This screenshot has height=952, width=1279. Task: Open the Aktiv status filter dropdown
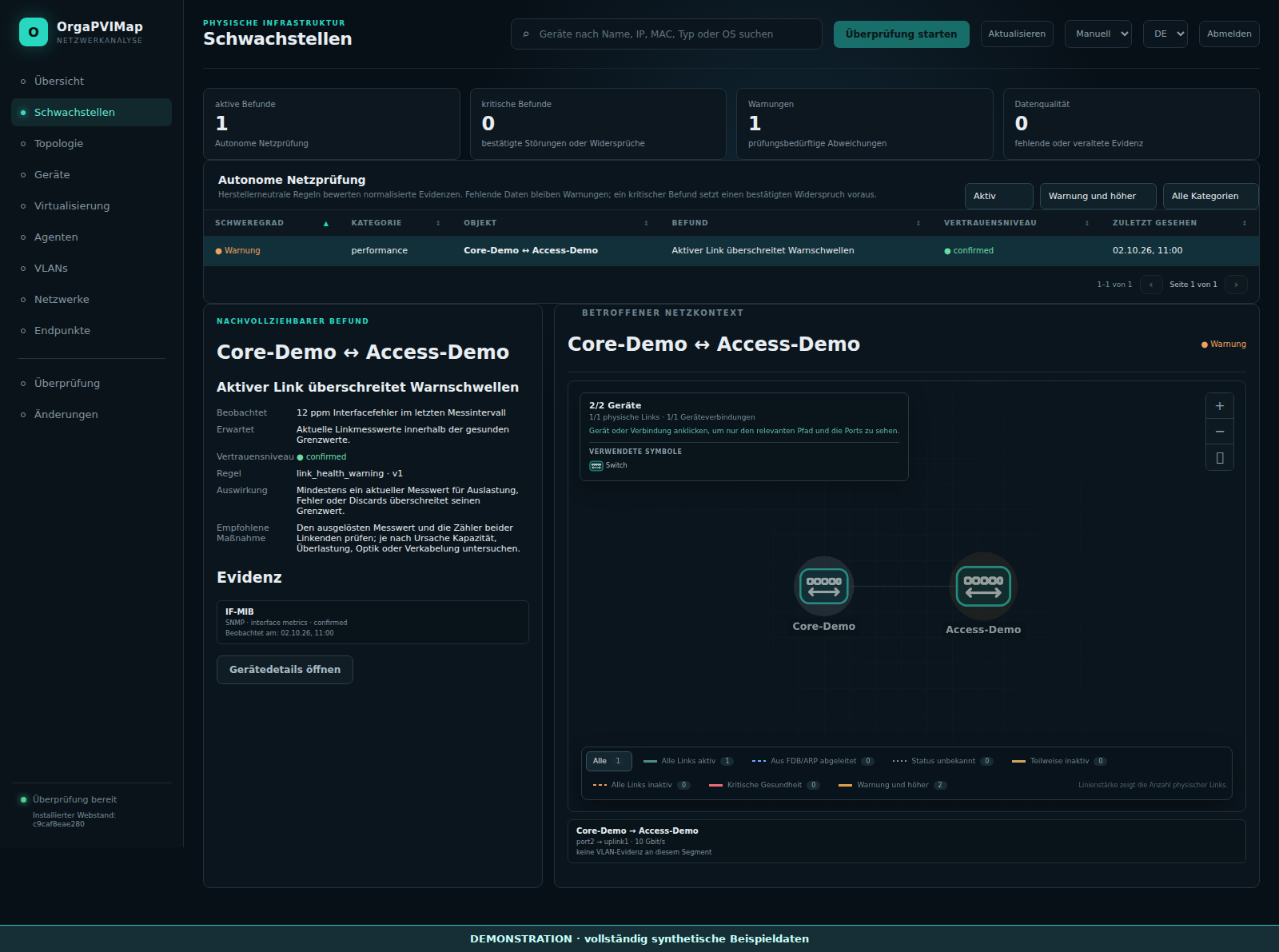coord(999,196)
